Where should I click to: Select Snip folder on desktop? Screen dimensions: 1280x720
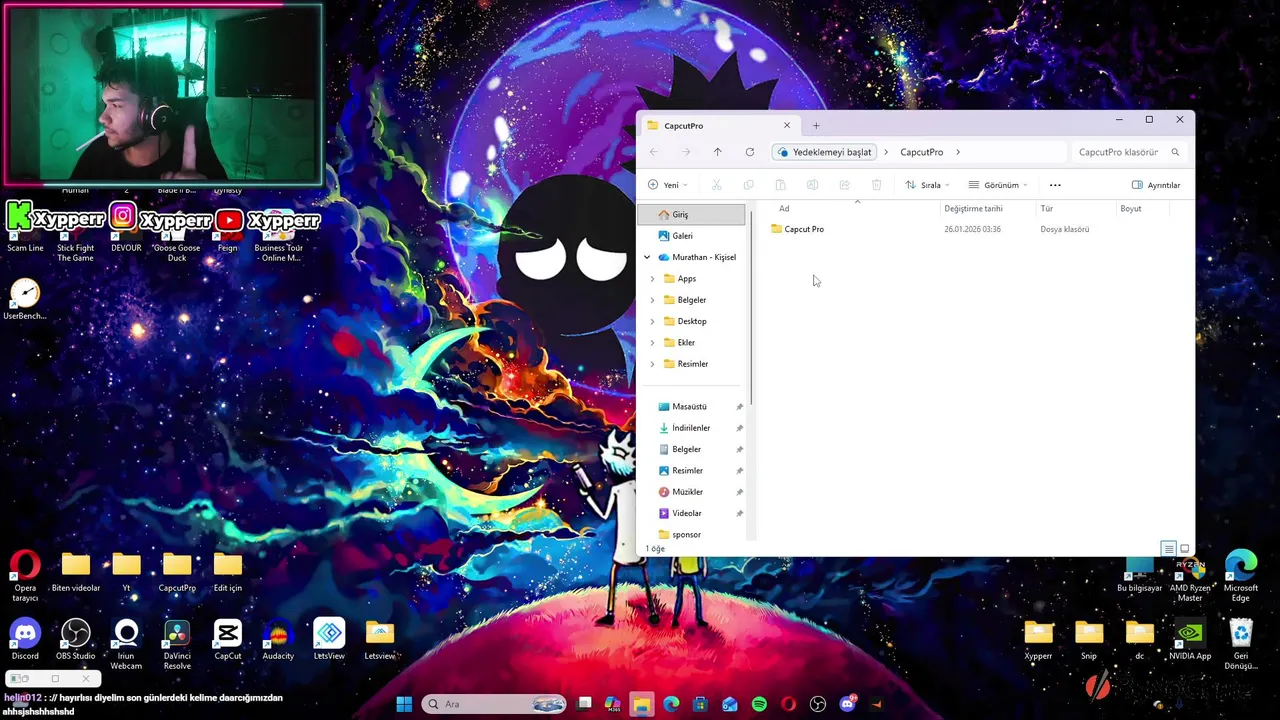click(1089, 640)
